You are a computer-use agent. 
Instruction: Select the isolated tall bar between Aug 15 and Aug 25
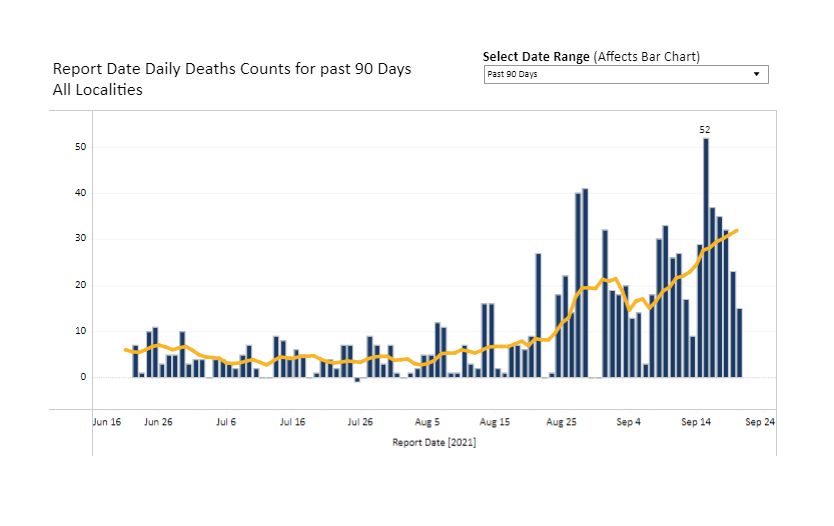pos(538,315)
